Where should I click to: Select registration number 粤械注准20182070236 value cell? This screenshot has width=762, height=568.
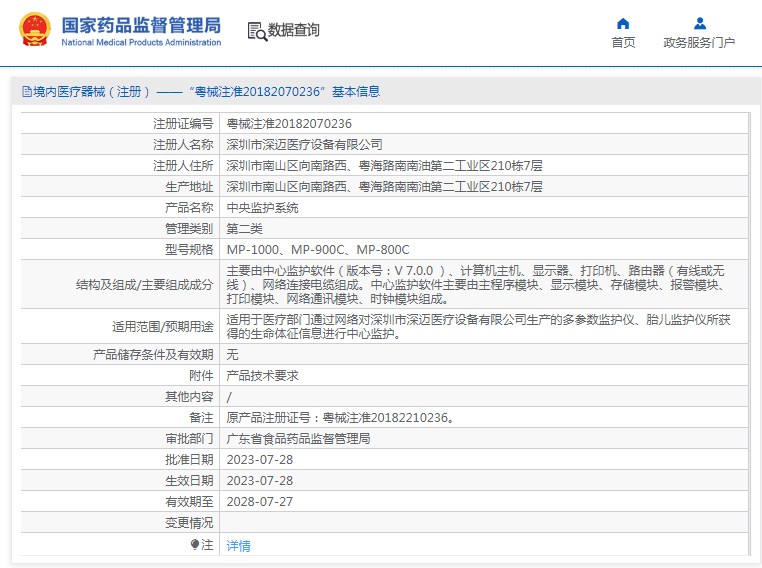point(289,124)
